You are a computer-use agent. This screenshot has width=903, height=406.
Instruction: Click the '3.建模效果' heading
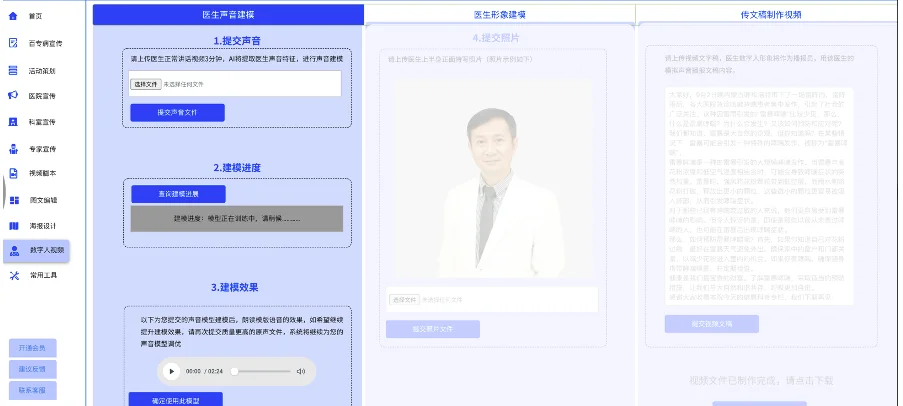click(x=234, y=288)
